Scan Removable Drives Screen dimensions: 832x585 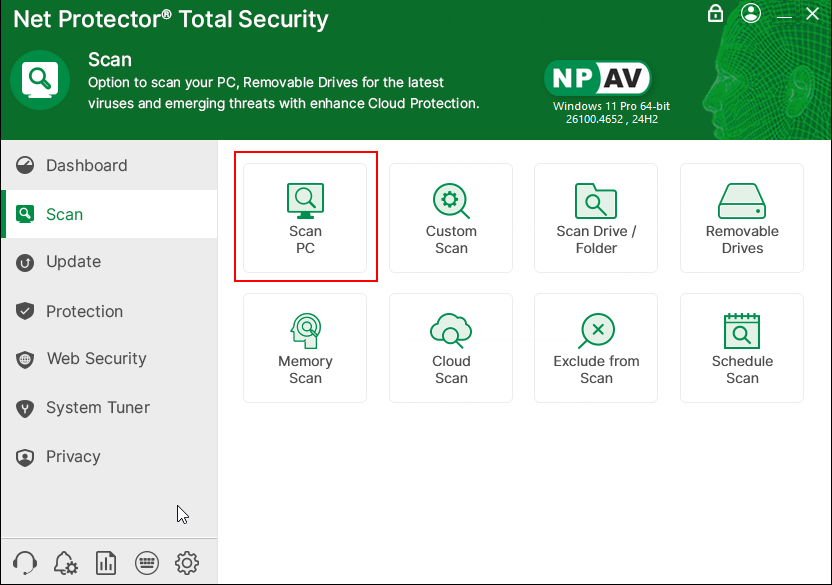742,217
